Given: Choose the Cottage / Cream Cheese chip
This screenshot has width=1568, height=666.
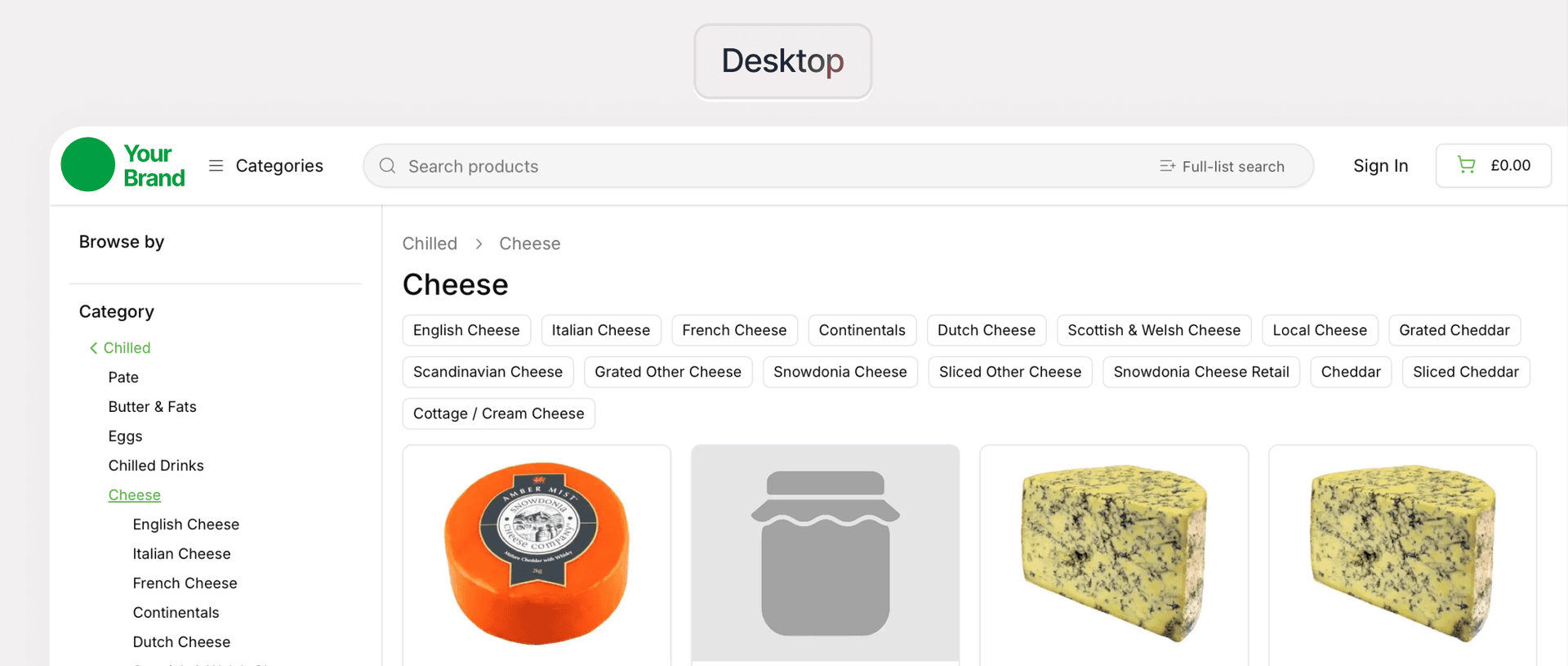Looking at the screenshot, I should point(498,413).
